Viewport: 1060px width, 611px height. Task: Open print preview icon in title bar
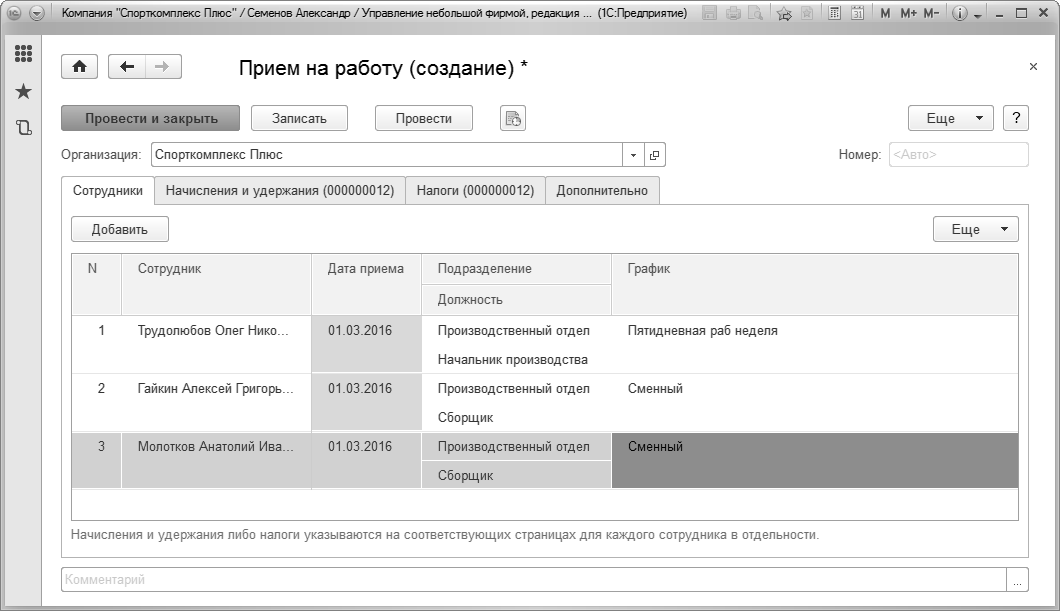[x=755, y=13]
